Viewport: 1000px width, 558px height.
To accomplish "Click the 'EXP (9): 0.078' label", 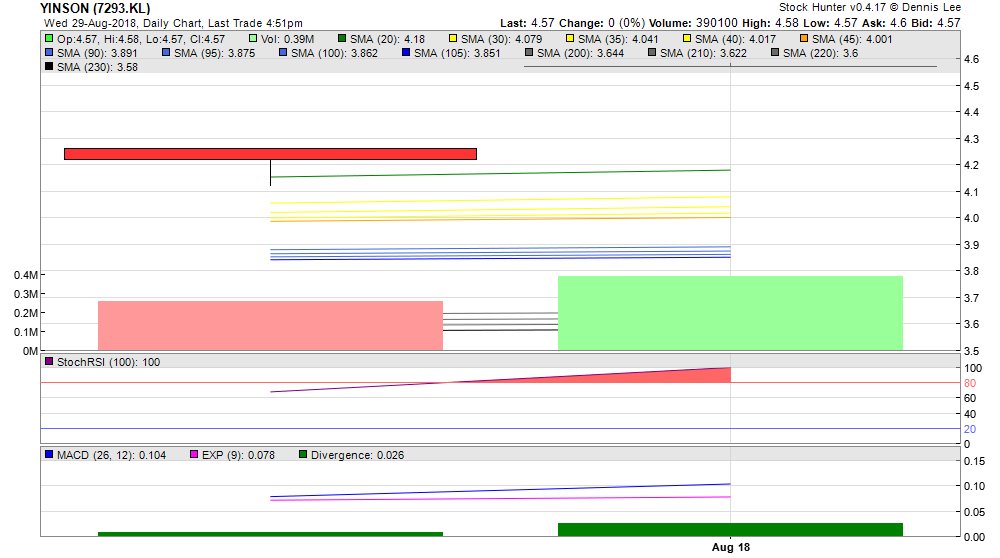I will (239, 455).
